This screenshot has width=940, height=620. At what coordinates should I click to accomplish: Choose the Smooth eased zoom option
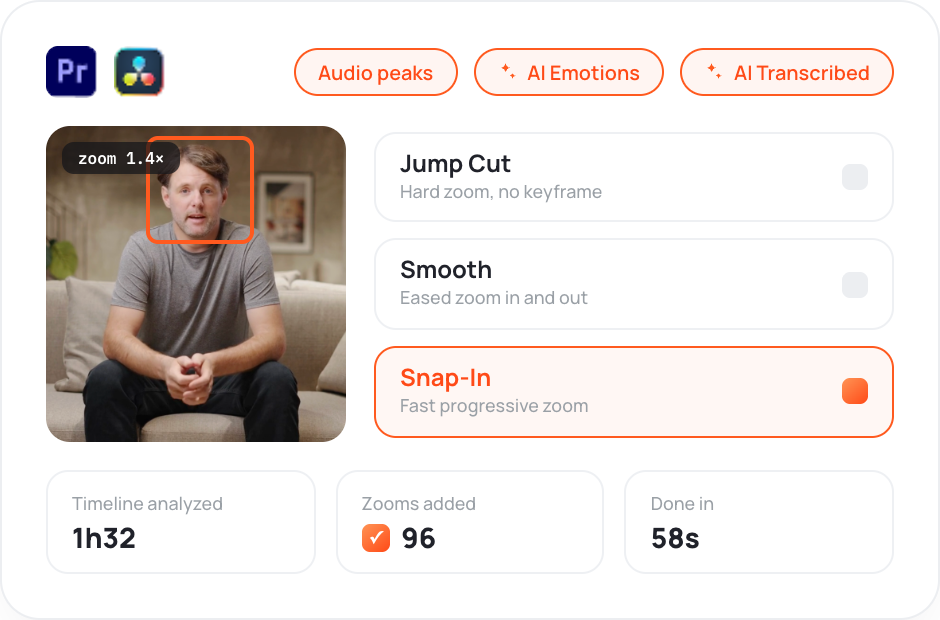(x=634, y=284)
